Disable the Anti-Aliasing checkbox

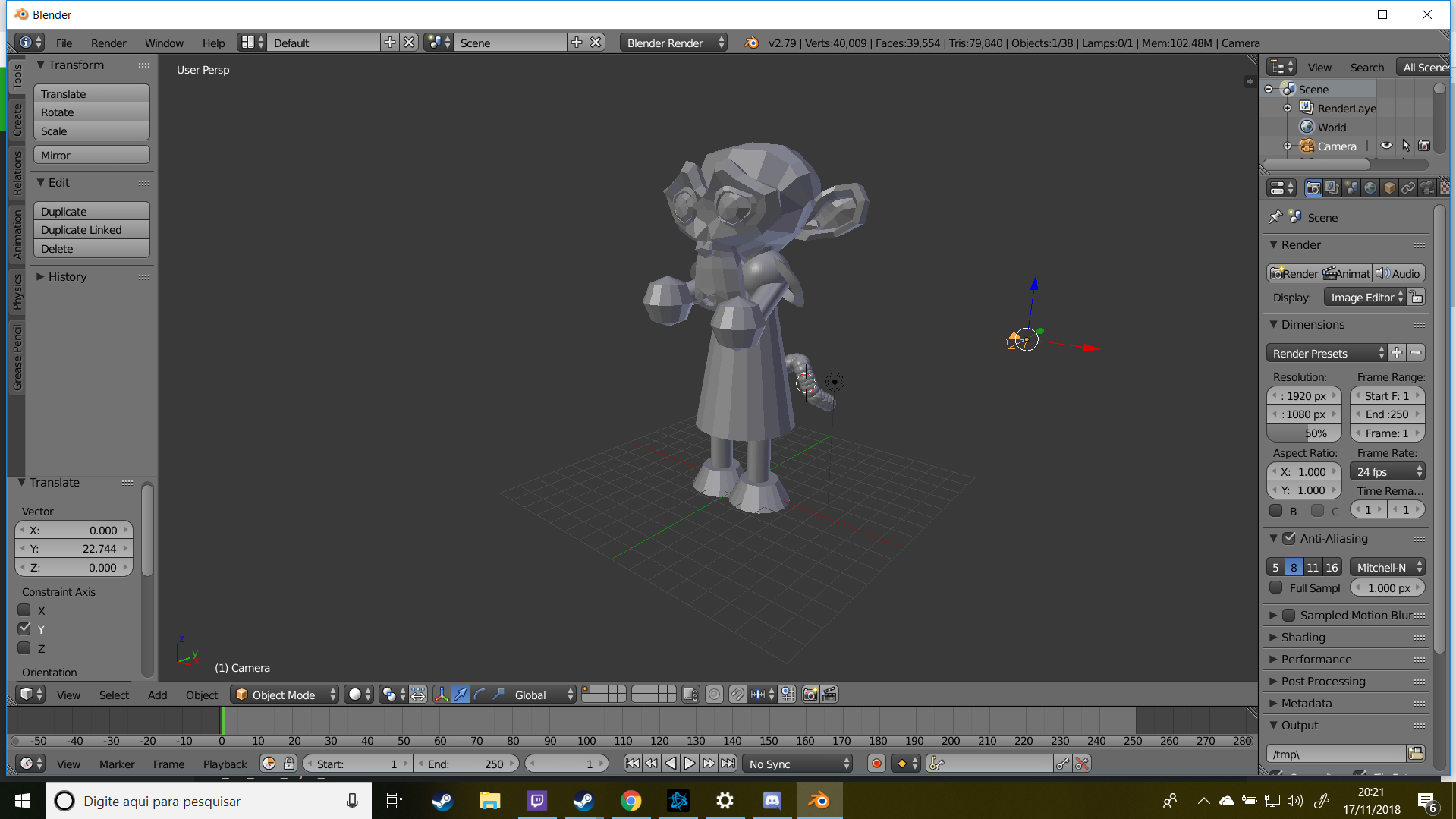click(x=1289, y=538)
